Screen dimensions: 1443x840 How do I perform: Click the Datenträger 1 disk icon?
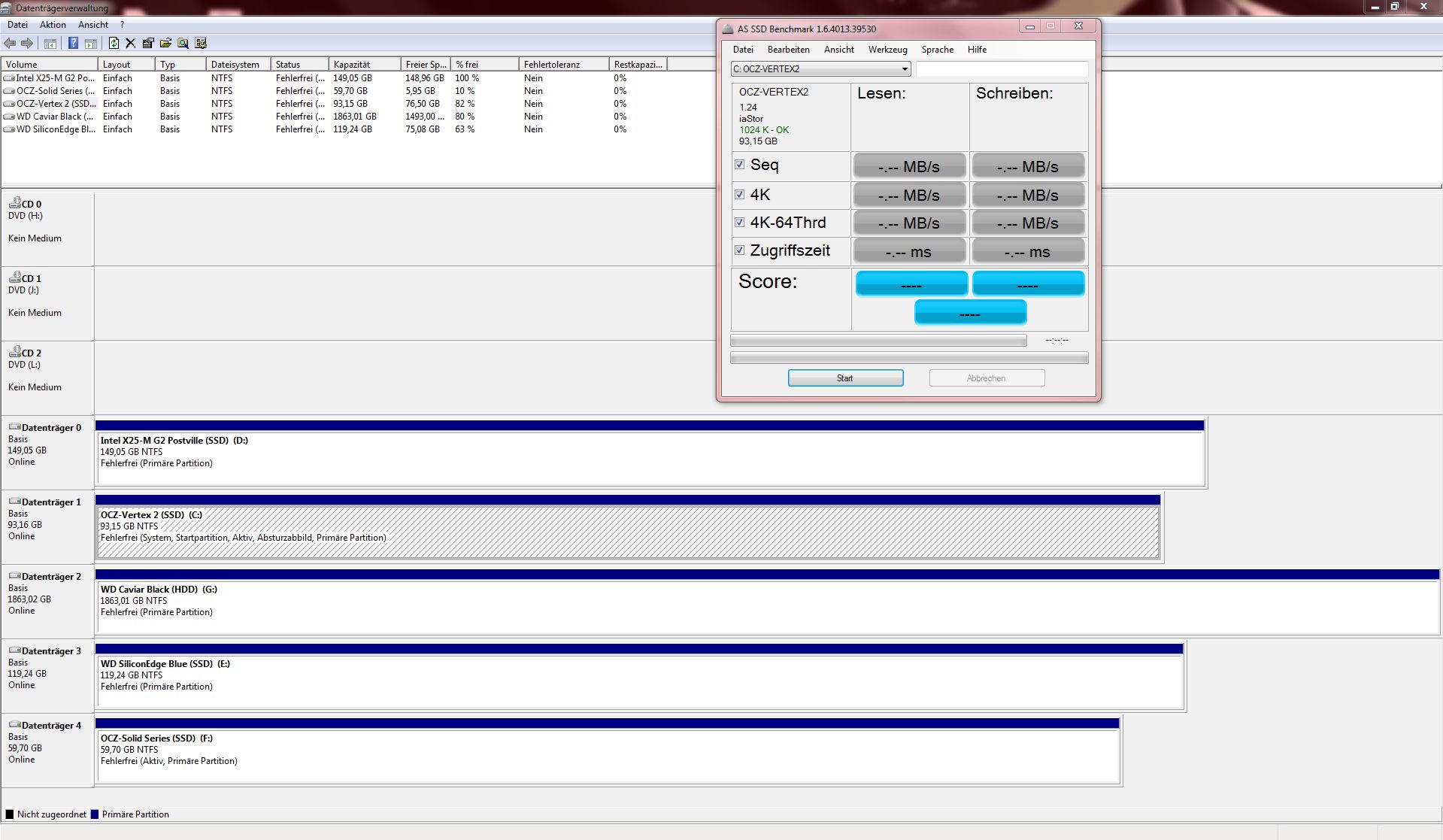click(14, 501)
